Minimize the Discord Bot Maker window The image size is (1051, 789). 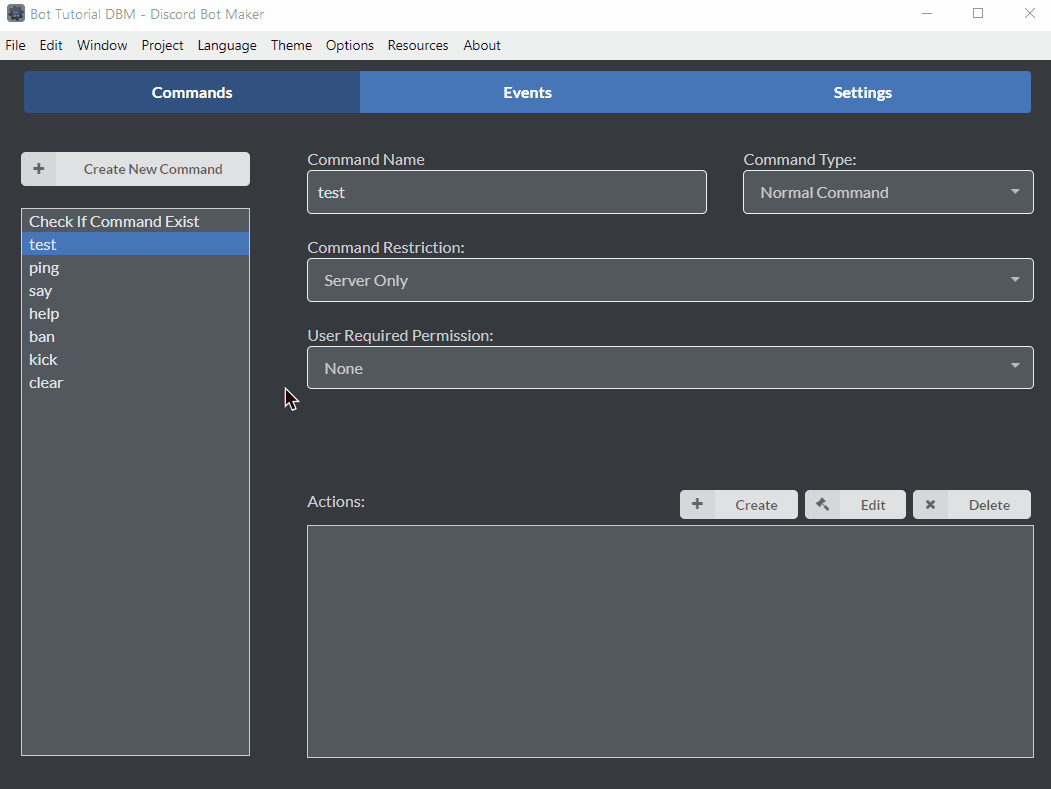[x=927, y=13]
